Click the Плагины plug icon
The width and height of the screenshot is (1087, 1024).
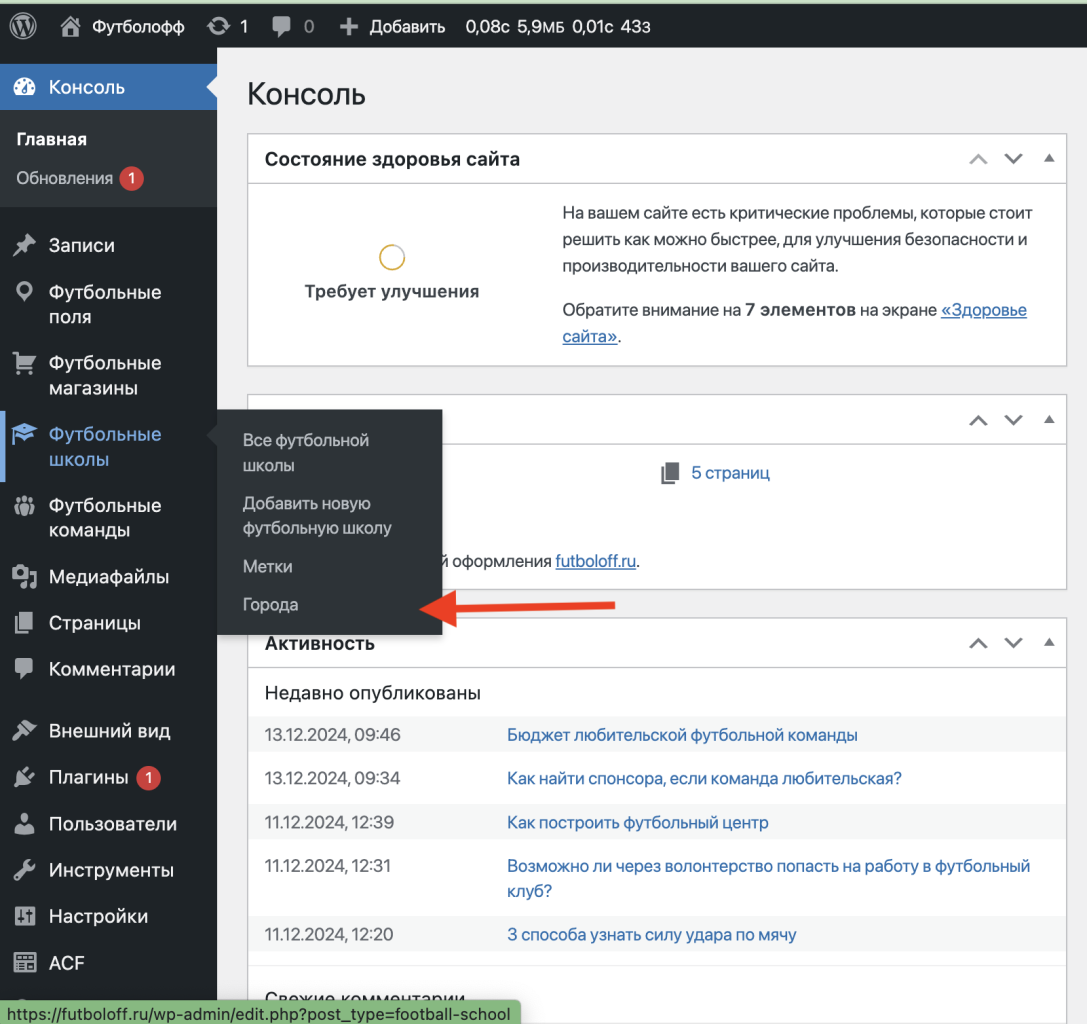point(24,778)
